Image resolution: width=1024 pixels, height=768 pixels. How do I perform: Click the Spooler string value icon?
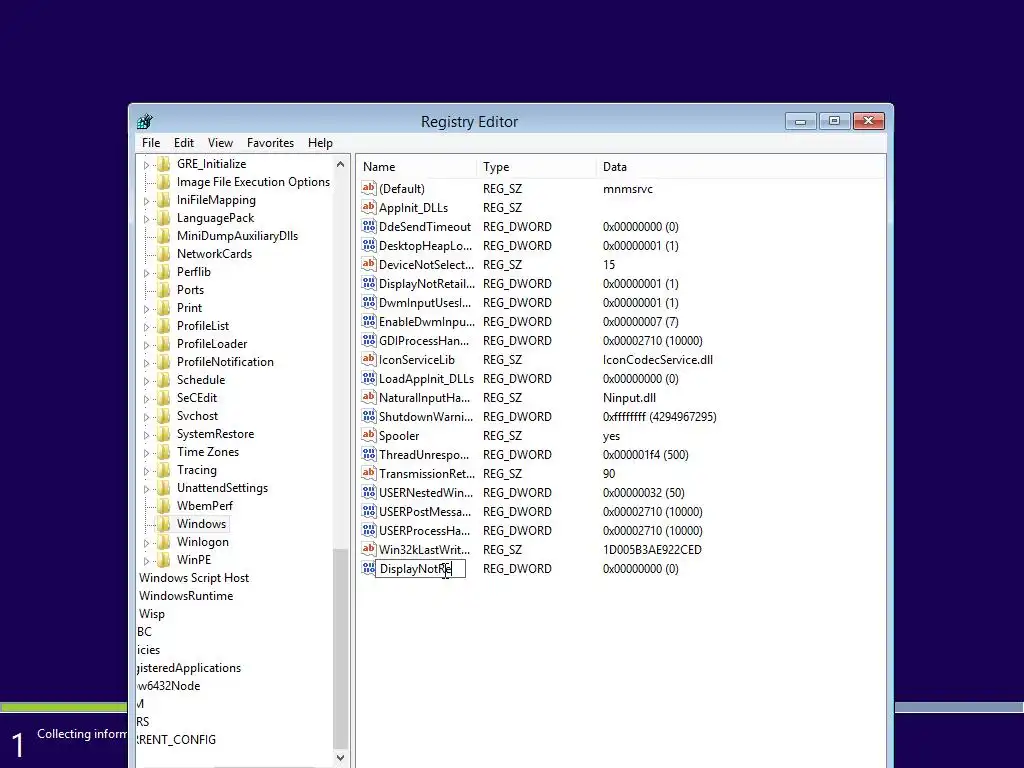tap(368, 435)
